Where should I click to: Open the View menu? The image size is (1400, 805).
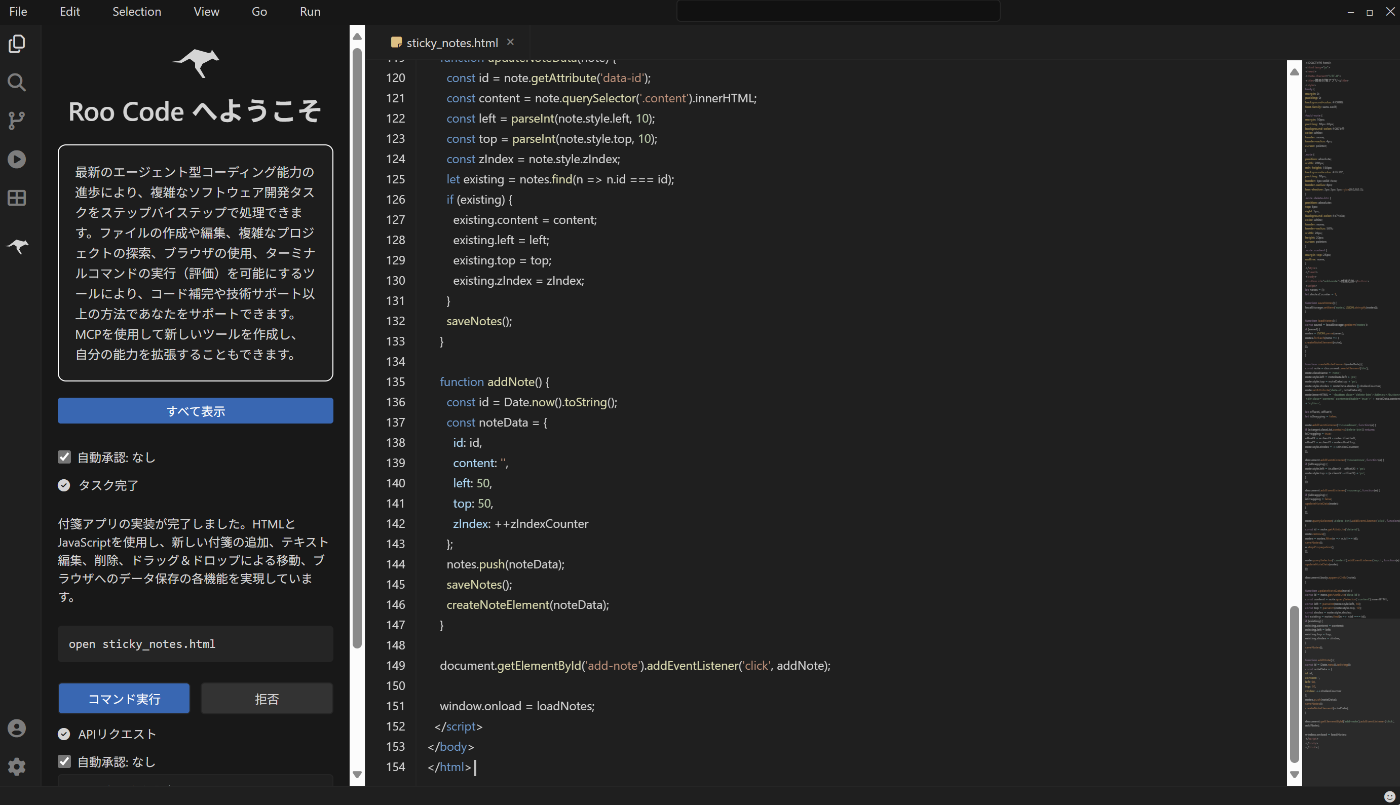coord(207,12)
